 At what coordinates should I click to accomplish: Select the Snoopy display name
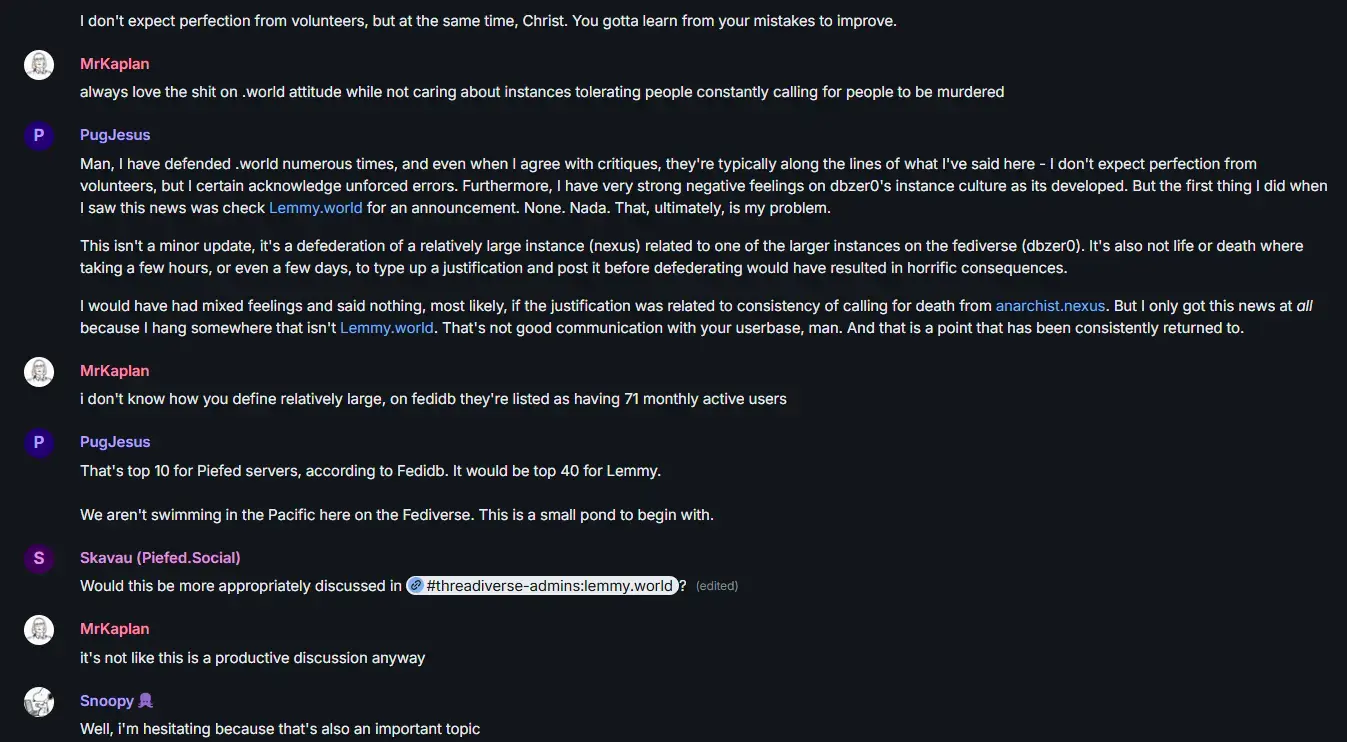point(107,701)
